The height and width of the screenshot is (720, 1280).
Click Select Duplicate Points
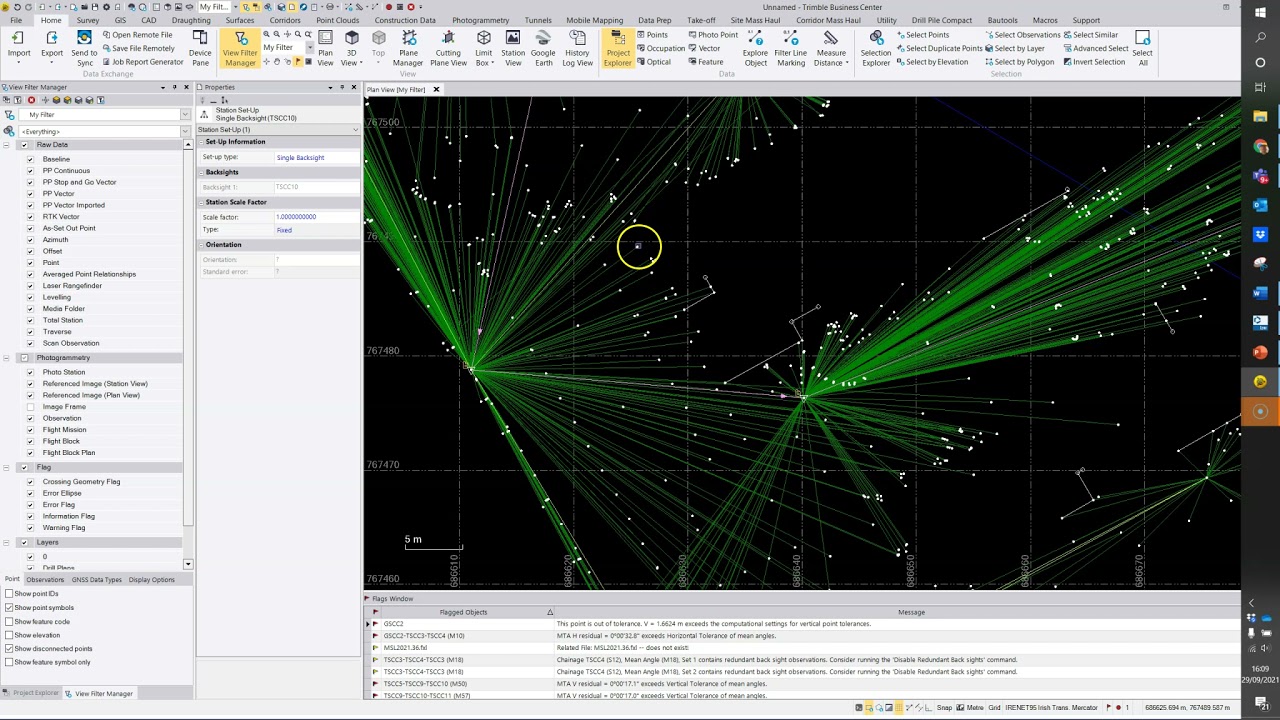[939, 48]
